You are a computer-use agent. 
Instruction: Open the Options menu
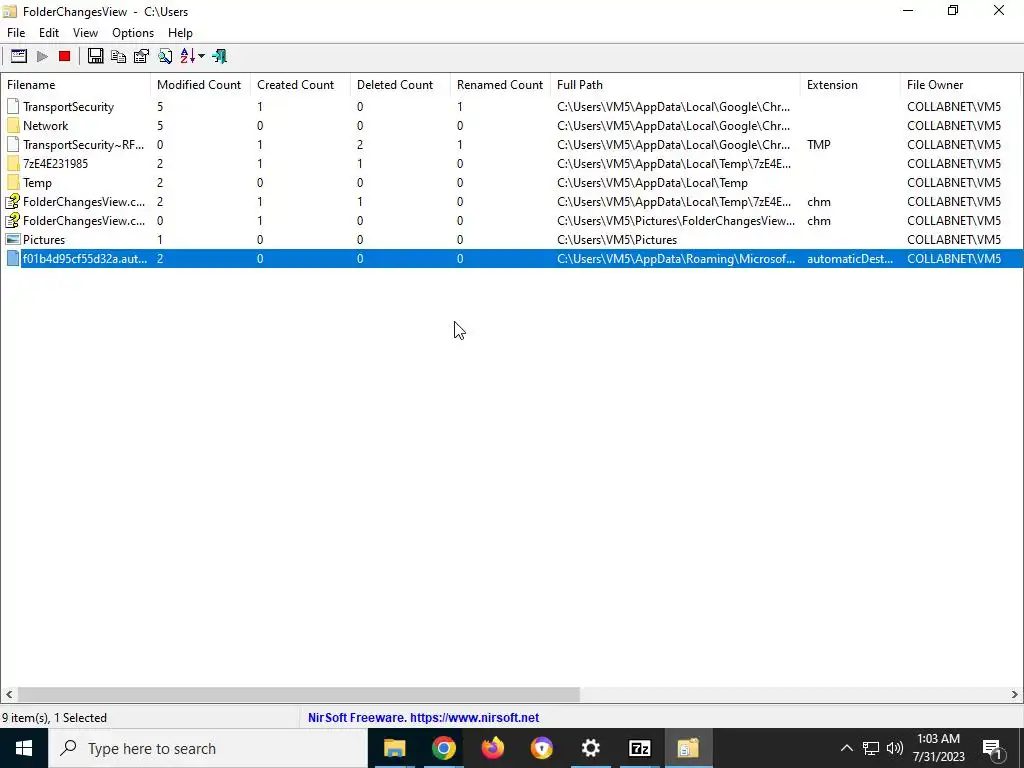pyautogui.click(x=133, y=33)
